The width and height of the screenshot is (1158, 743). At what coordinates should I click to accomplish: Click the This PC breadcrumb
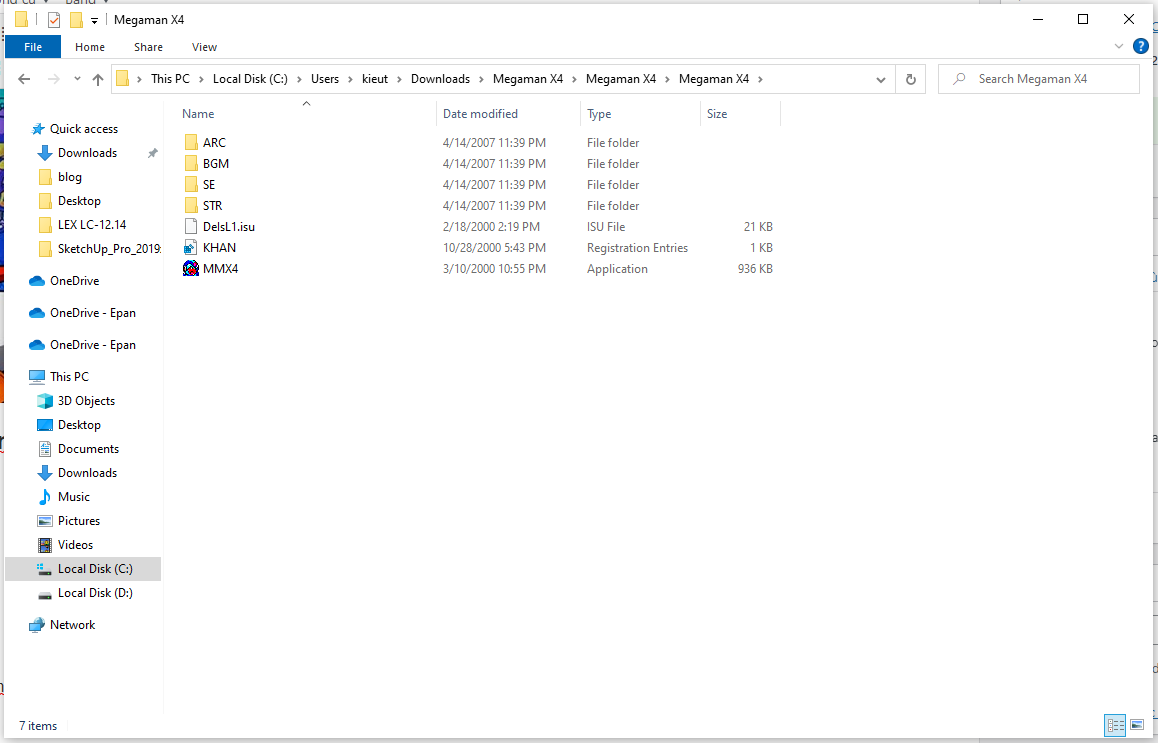click(171, 79)
